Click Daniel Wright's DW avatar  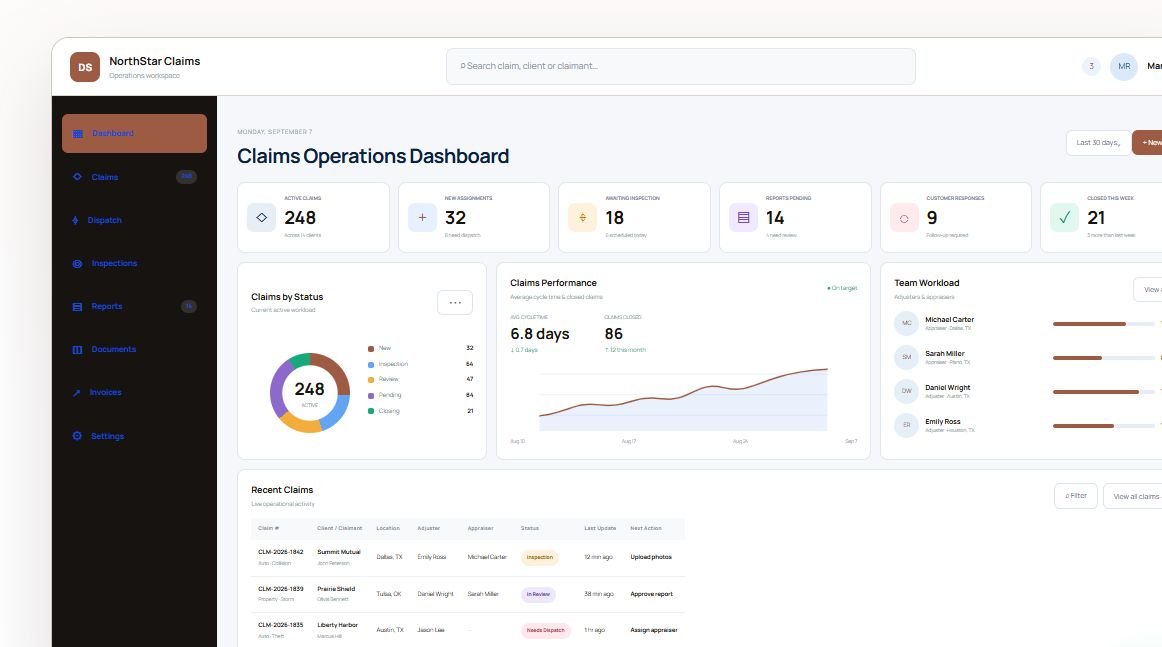click(x=906, y=391)
